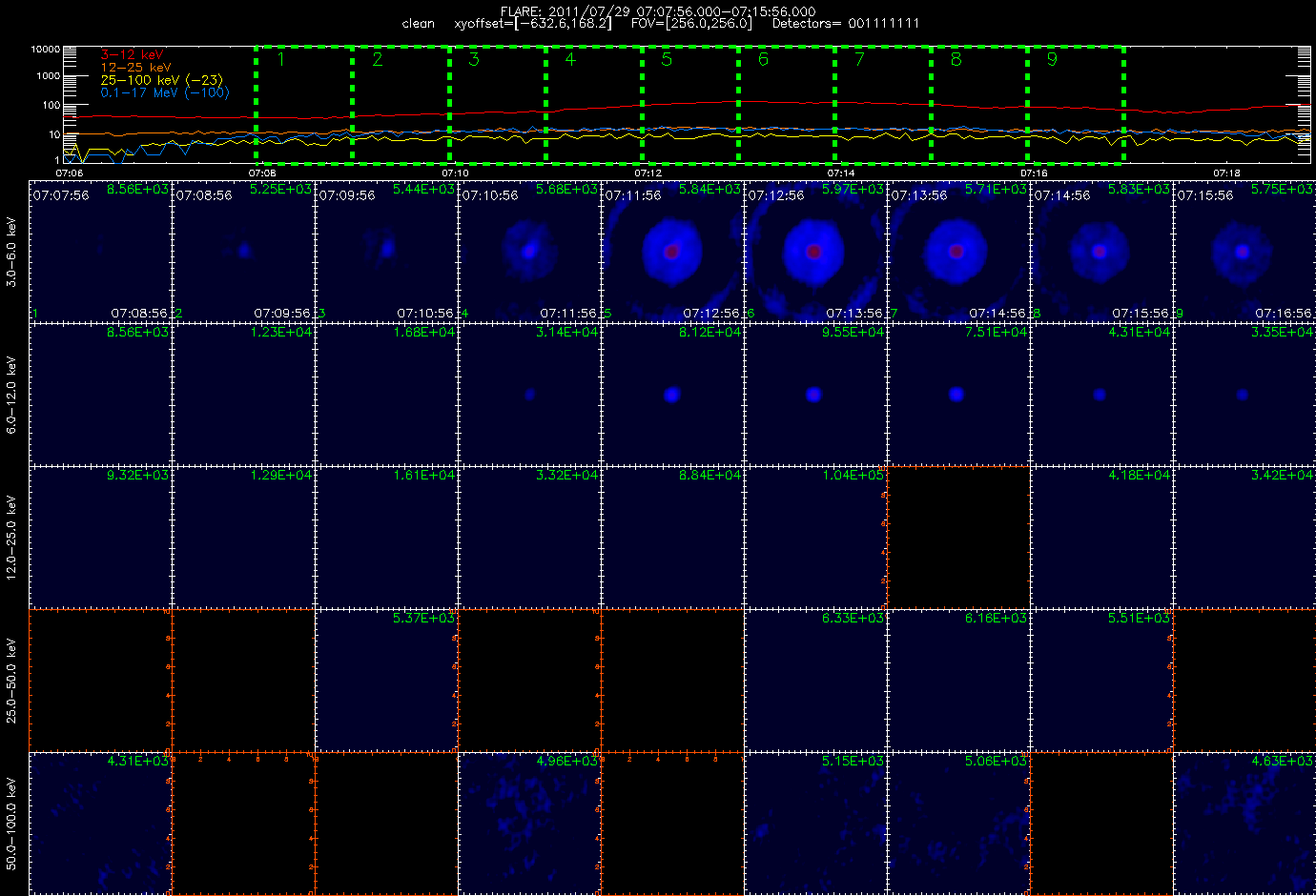The width and height of the screenshot is (1316, 896).
Task: Click the peak value 1.23E+04
Action: [x=280, y=333]
